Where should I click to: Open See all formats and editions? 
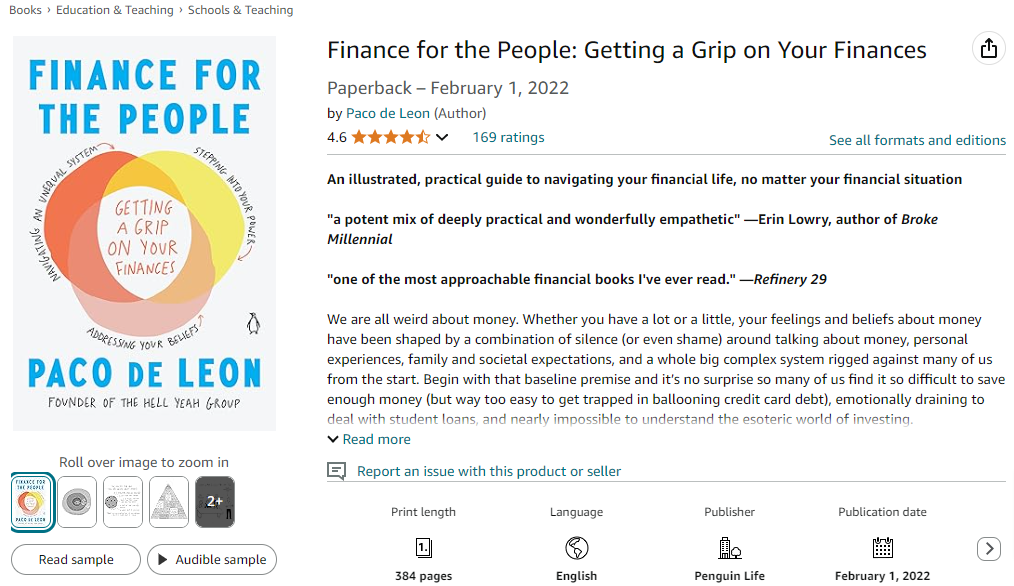click(x=917, y=140)
